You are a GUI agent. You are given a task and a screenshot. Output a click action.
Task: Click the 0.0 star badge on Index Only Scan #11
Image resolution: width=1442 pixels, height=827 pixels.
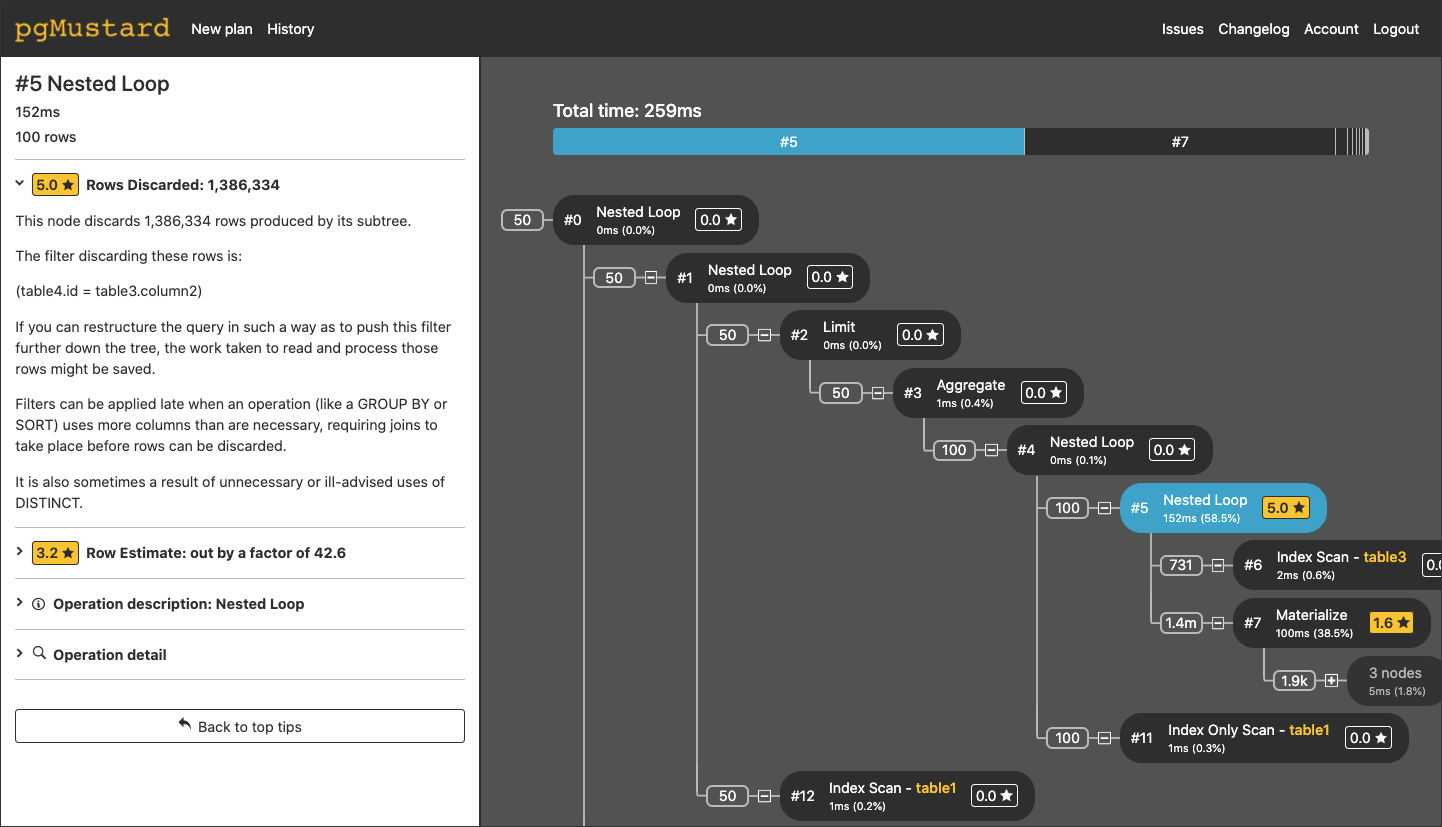tap(1367, 737)
